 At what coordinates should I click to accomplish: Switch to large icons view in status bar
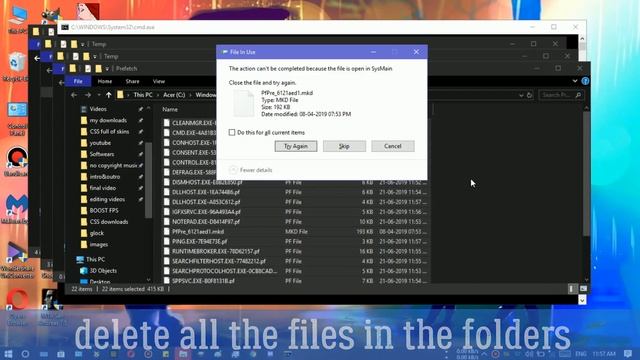tap(583, 289)
